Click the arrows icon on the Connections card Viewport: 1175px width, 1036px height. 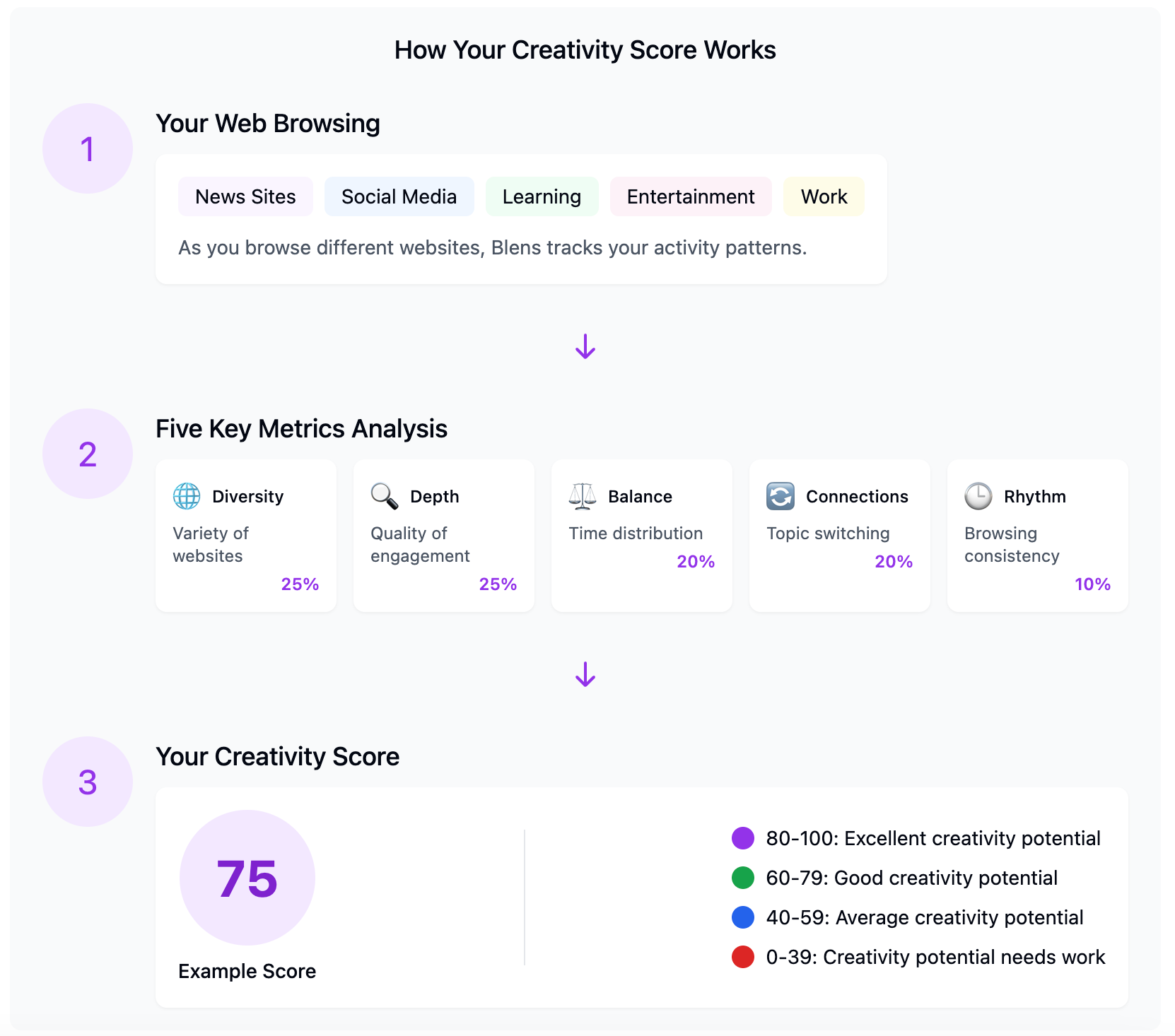pyautogui.click(x=780, y=496)
